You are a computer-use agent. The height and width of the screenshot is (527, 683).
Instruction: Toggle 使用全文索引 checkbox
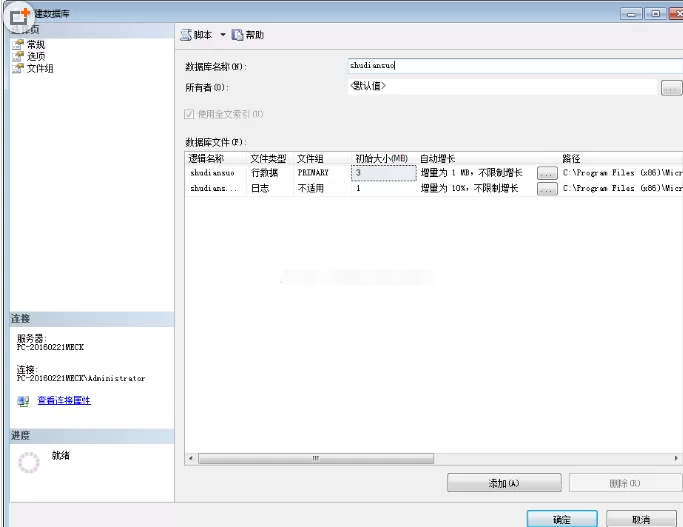click(x=189, y=114)
